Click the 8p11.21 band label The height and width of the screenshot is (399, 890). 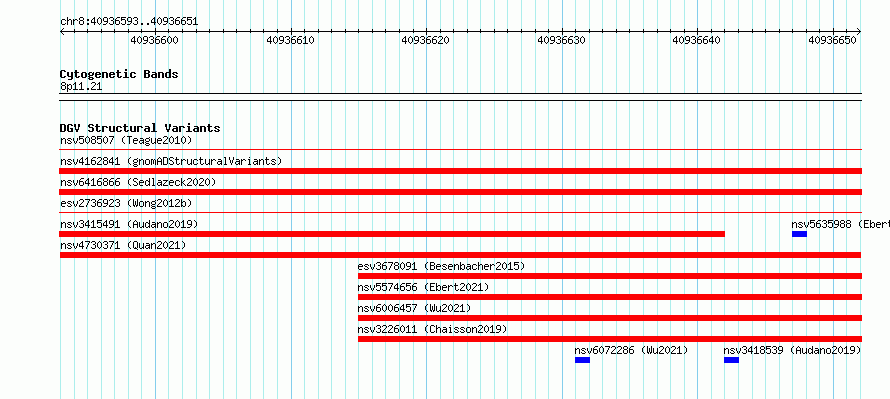(x=81, y=87)
